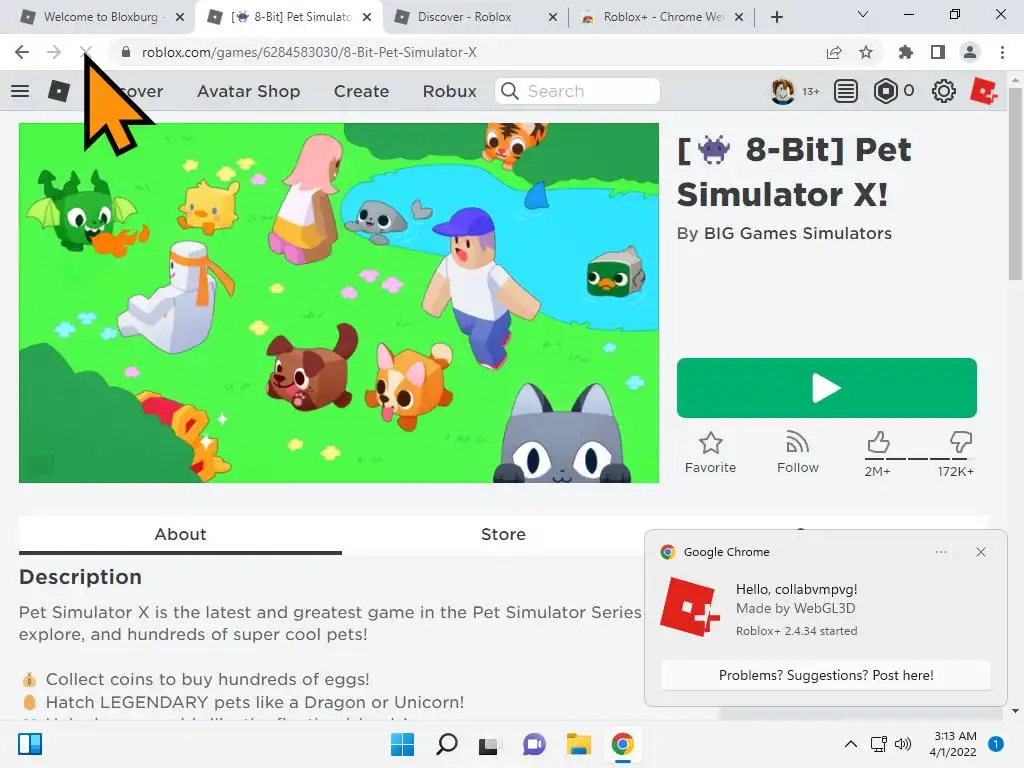The image size is (1024, 768).
Task: Open the Robux menu item
Action: (449, 91)
